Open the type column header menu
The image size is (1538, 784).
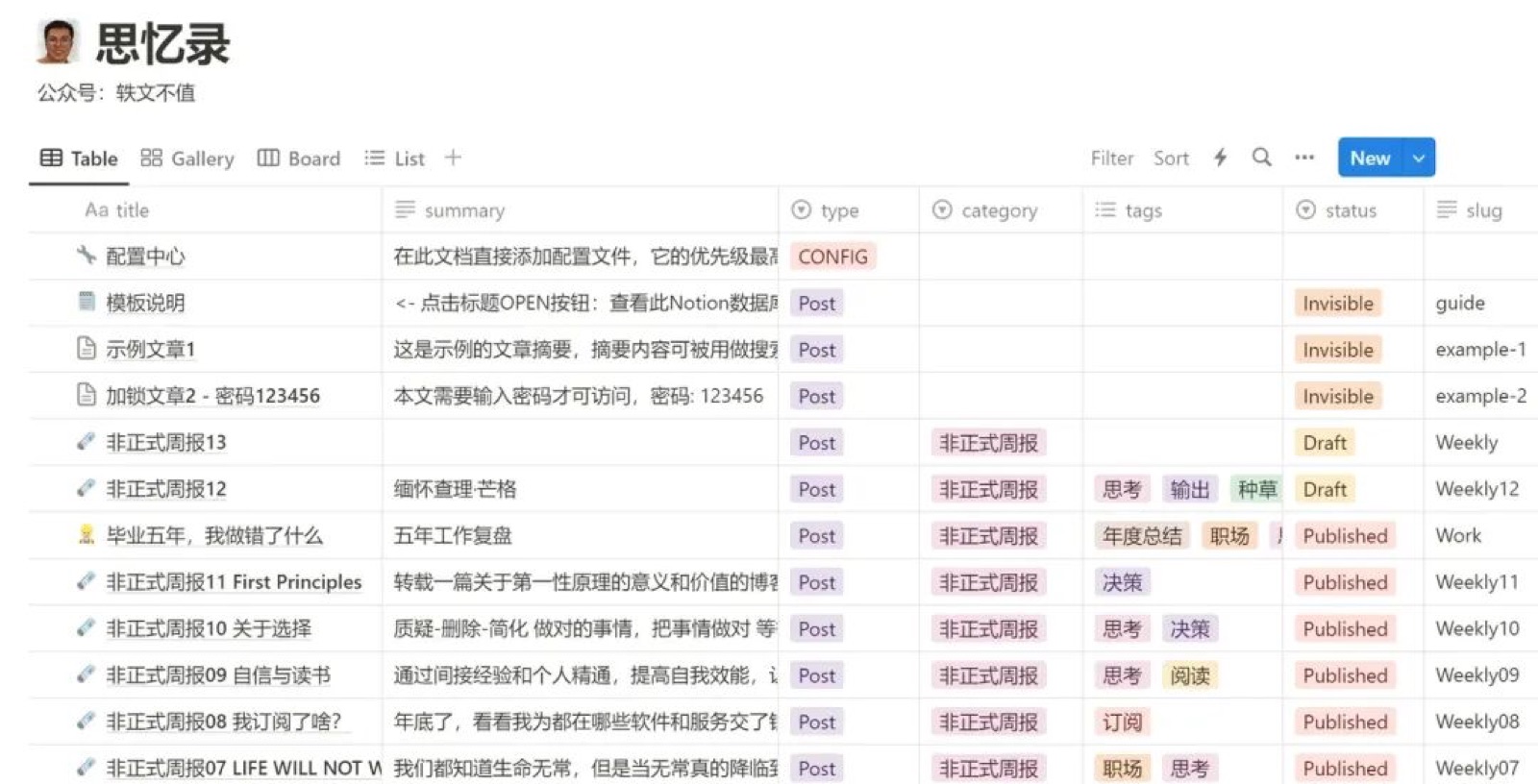(x=848, y=210)
